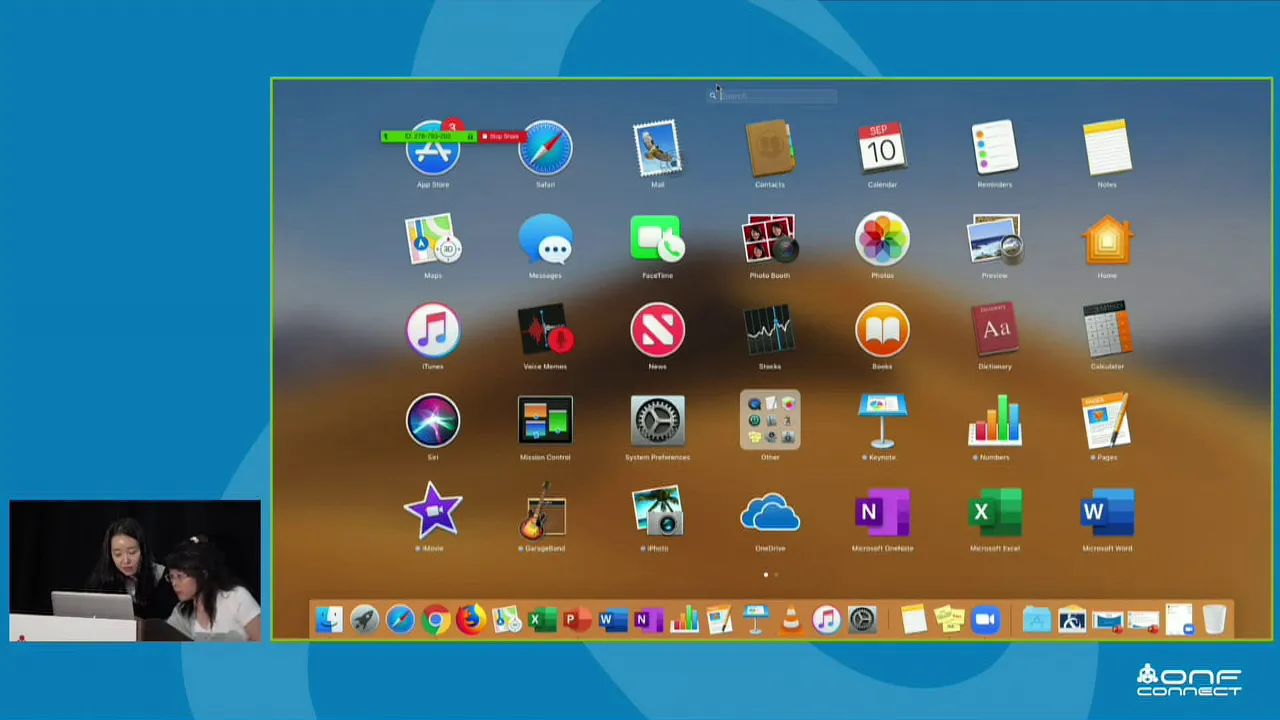Select the first Launchpad page dot
The height and width of the screenshot is (720, 1280).
point(766,575)
